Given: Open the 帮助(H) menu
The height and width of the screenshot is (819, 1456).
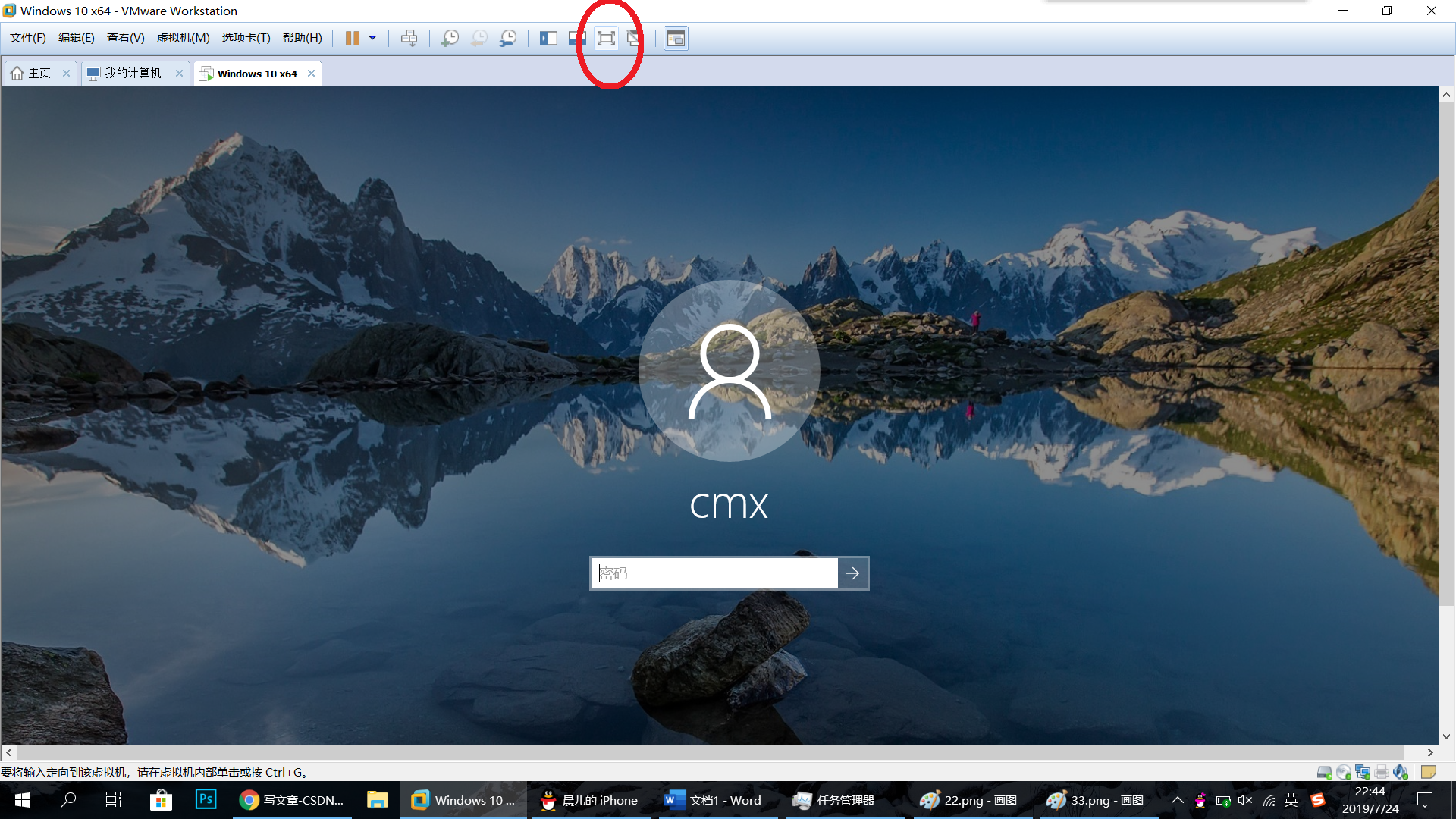Looking at the screenshot, I should tap(303, 38).
